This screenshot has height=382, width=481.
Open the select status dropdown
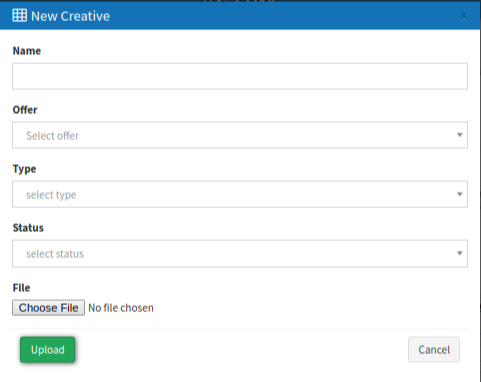pyautogui.click(x=240, y=254)
